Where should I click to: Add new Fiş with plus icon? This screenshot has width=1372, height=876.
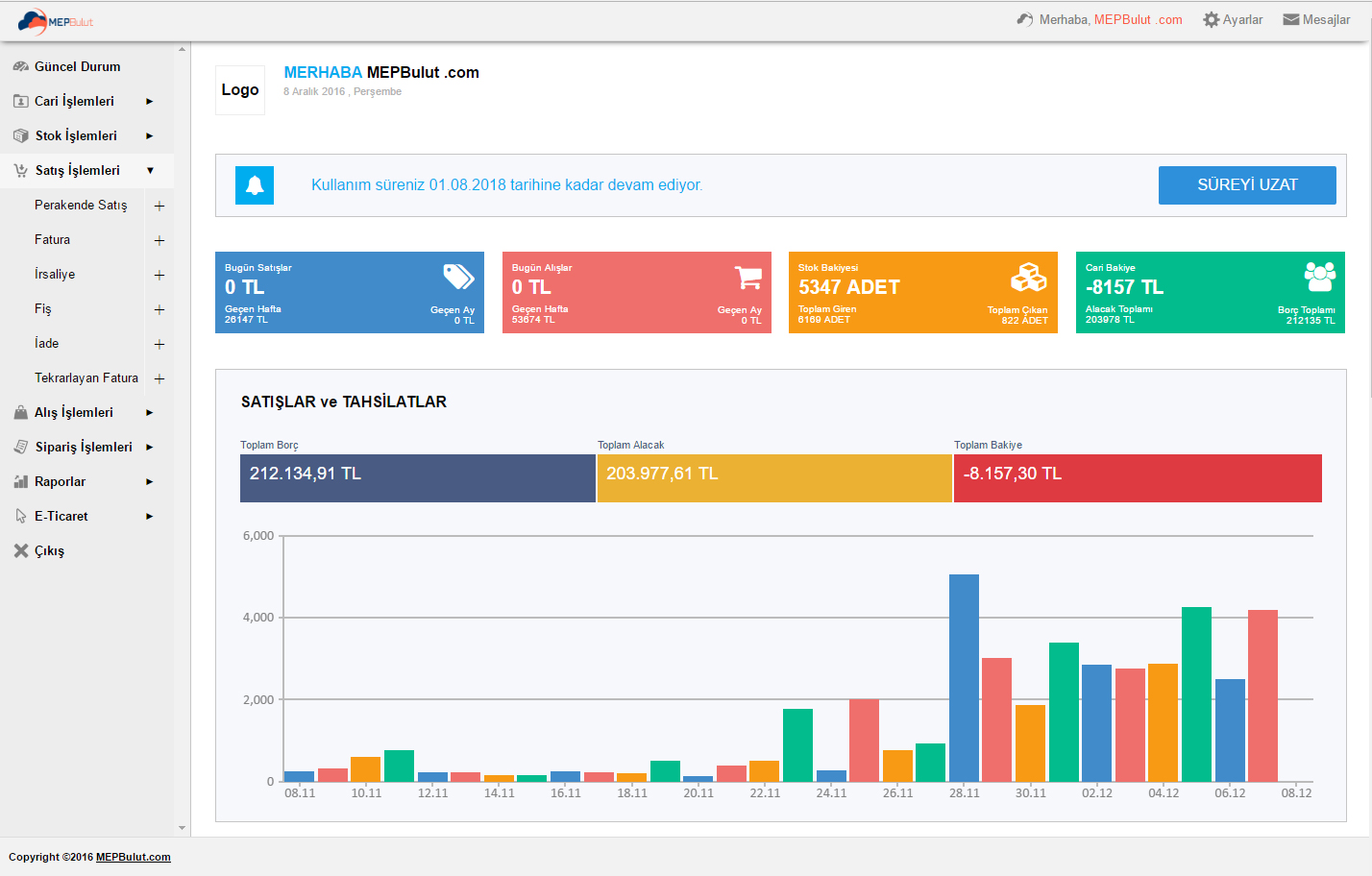point(159,309)
